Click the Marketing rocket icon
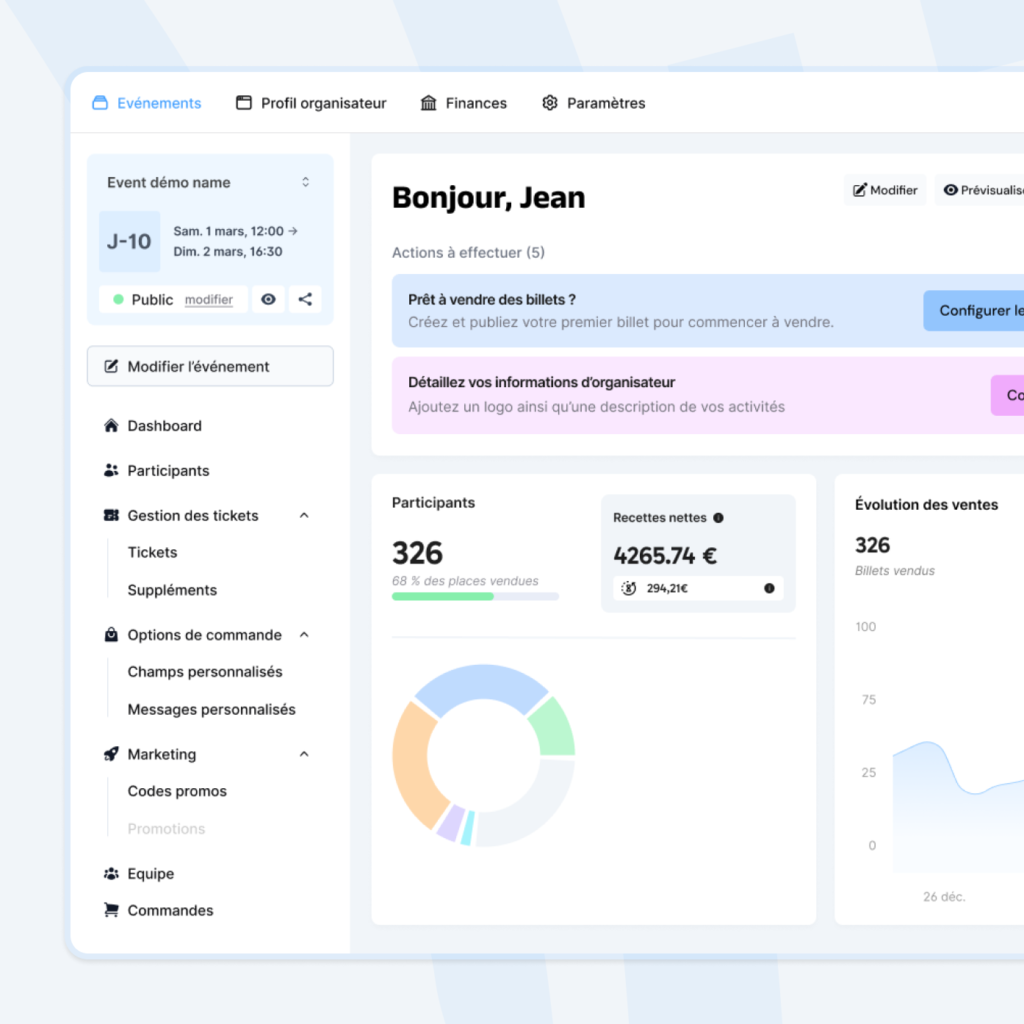This screenshot has width=1024, height=1024. [x=111, y=754]
